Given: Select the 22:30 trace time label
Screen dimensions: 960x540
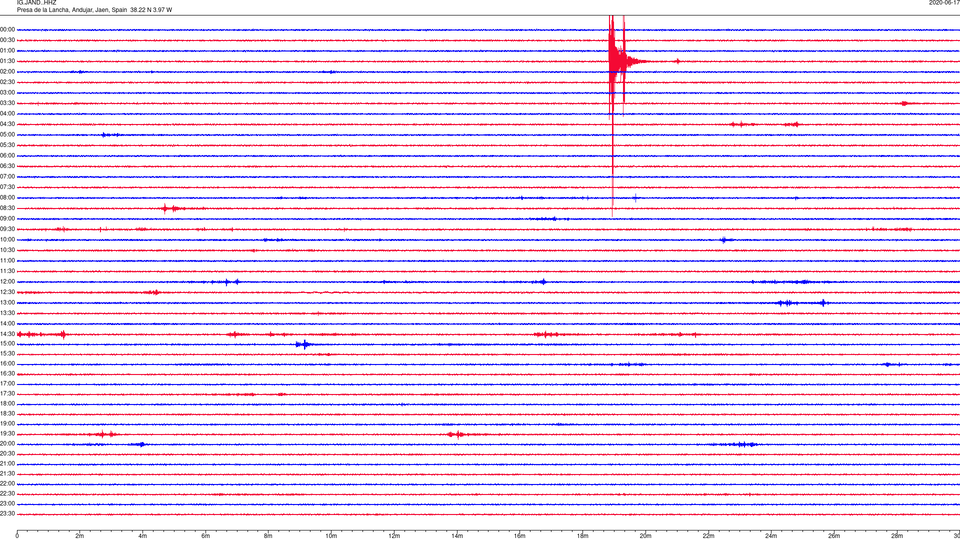Looking at the screenshot, I should coord(7,493).
